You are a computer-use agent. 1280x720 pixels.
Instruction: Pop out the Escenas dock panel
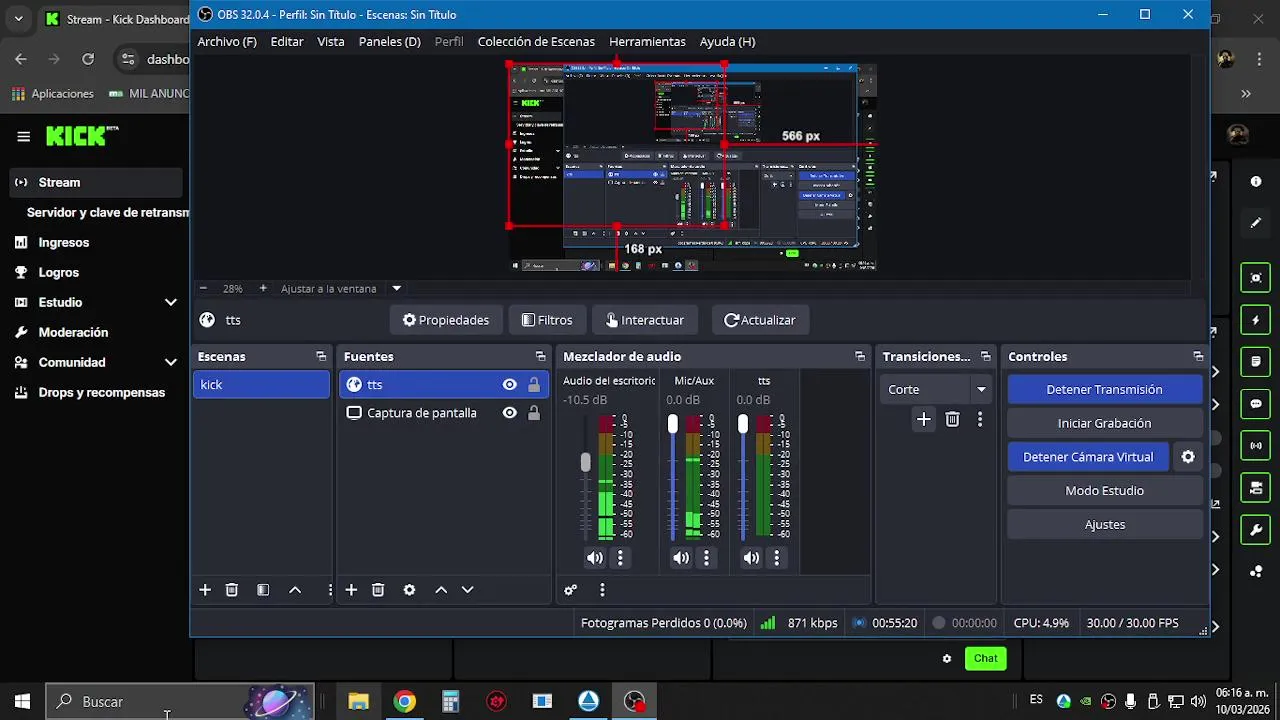[321, 356]
